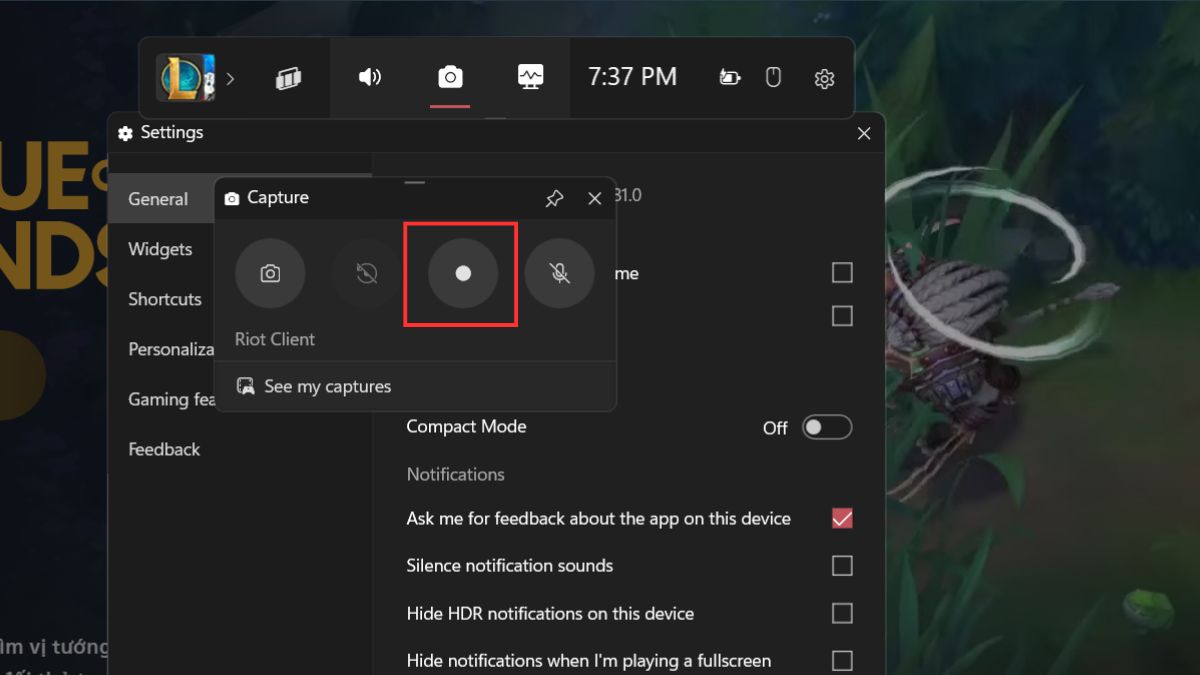
Task: Open the Performance monitor widget icon
Action: (530, 77)
